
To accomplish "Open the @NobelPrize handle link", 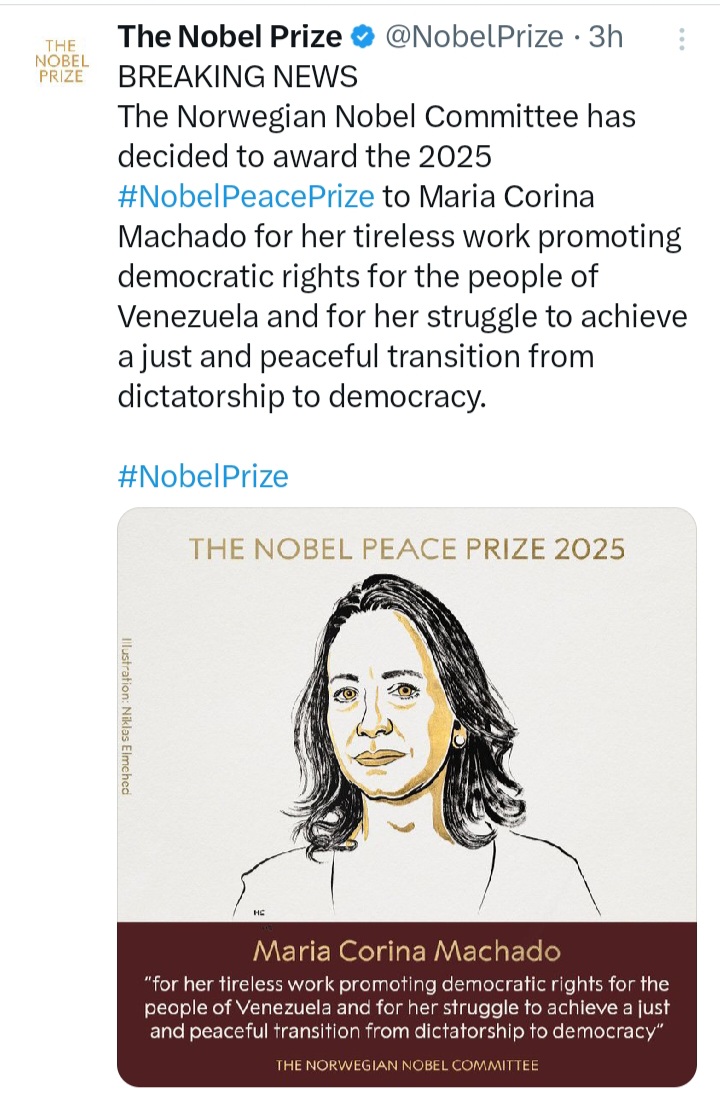I will [474, 38].
